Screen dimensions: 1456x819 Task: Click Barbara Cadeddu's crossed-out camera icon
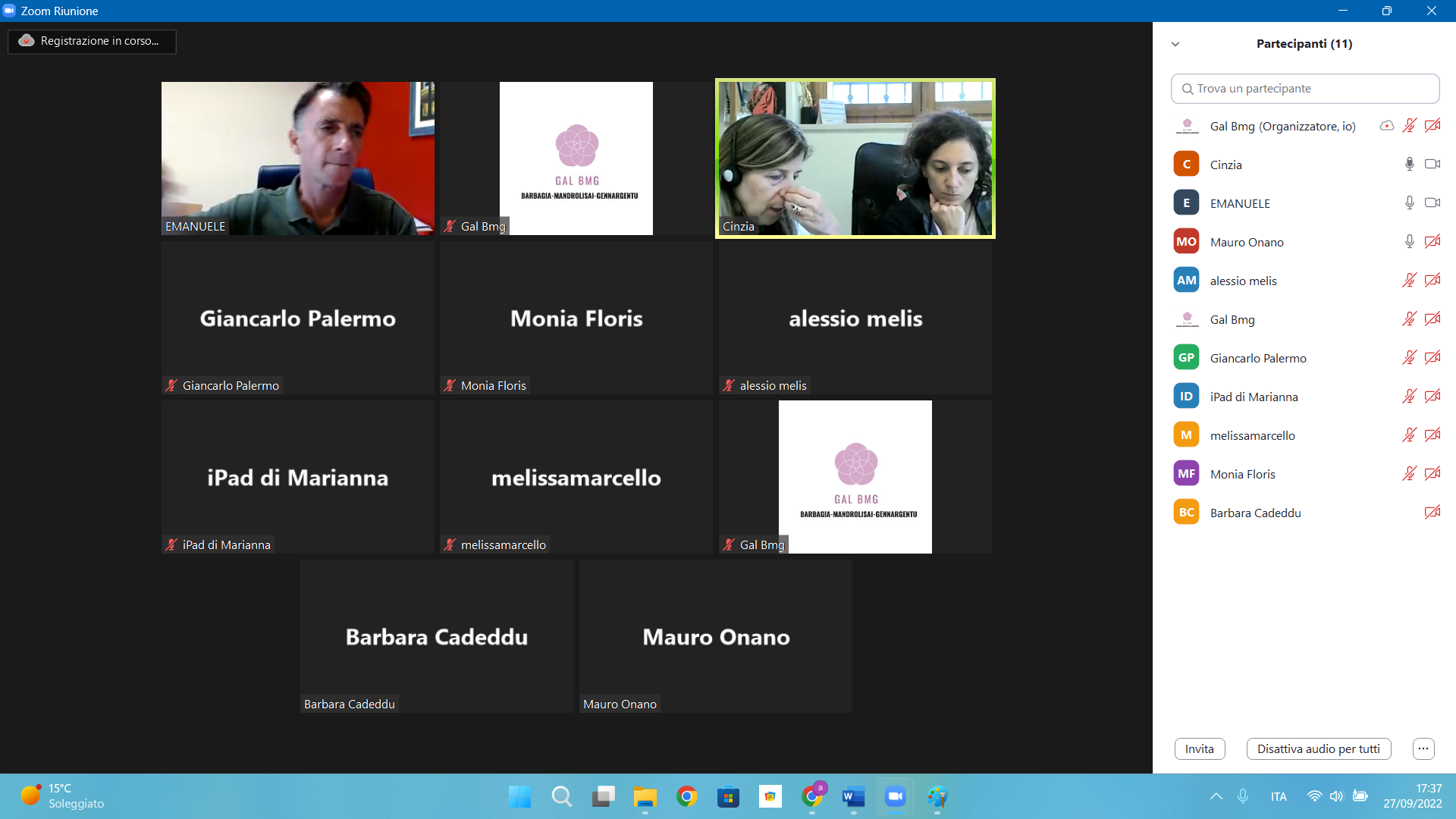coord(1432,512)
